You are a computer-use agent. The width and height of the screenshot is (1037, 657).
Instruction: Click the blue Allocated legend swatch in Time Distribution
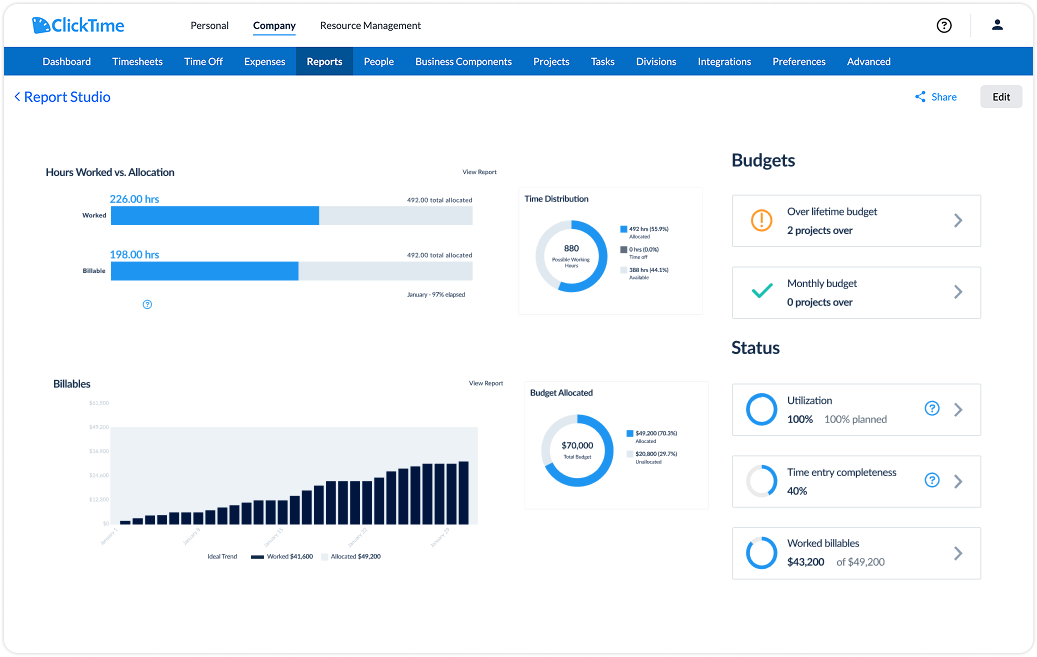pos(623,229)
